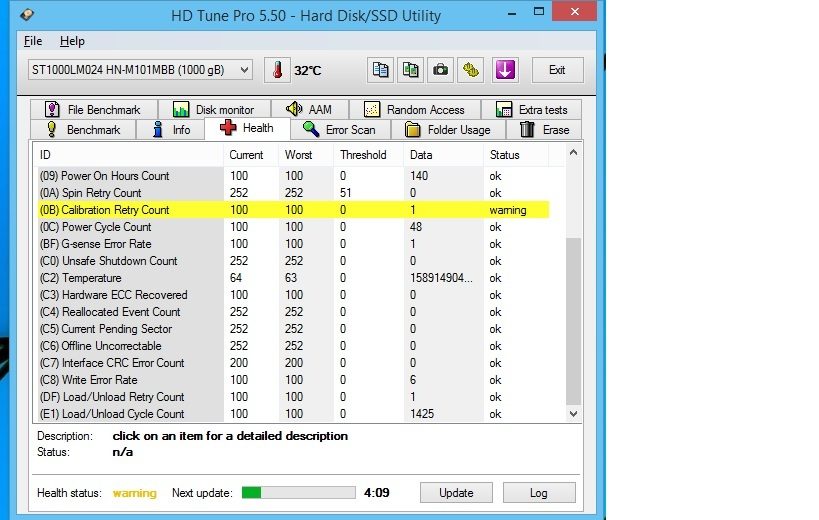The image size is (819, 520).
Task: Open the File menu
Action: click(x=33, y=41)
